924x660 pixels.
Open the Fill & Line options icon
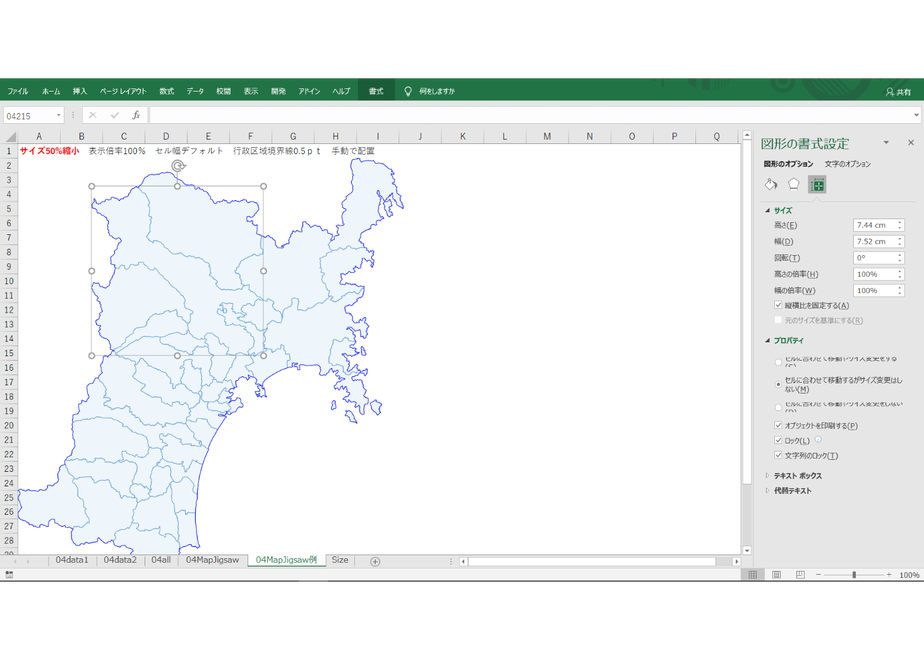[x=771, y=184]
